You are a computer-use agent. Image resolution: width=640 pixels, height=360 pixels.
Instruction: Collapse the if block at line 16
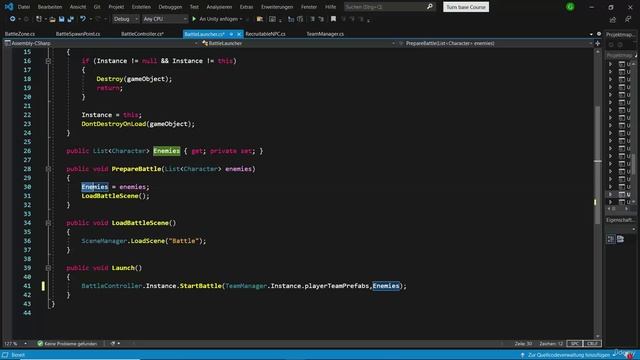click(x=48, y=61)
